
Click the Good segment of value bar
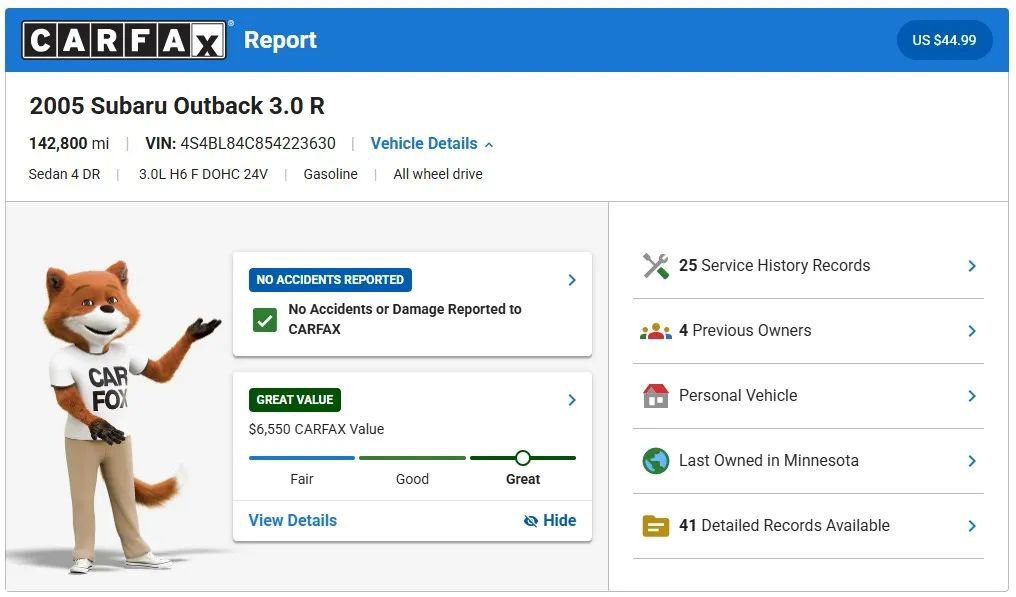(412, 458)
